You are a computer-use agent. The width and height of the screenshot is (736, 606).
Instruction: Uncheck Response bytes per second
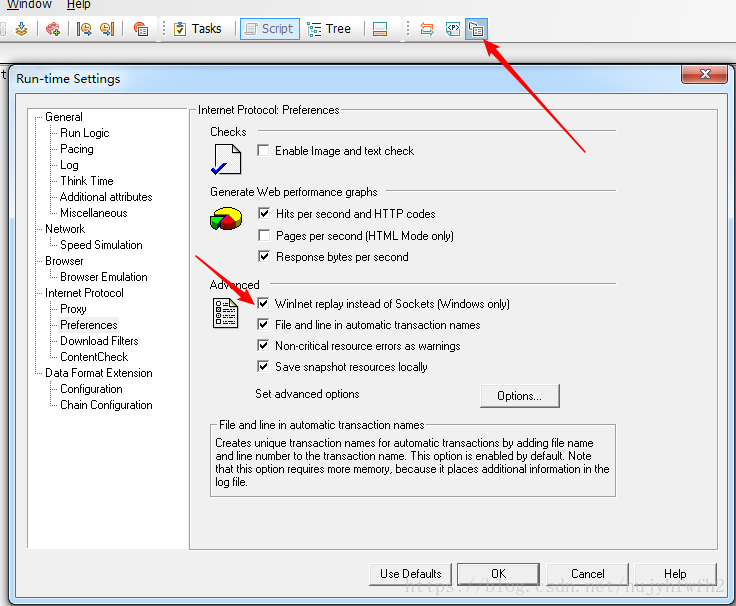click(264, 256)
